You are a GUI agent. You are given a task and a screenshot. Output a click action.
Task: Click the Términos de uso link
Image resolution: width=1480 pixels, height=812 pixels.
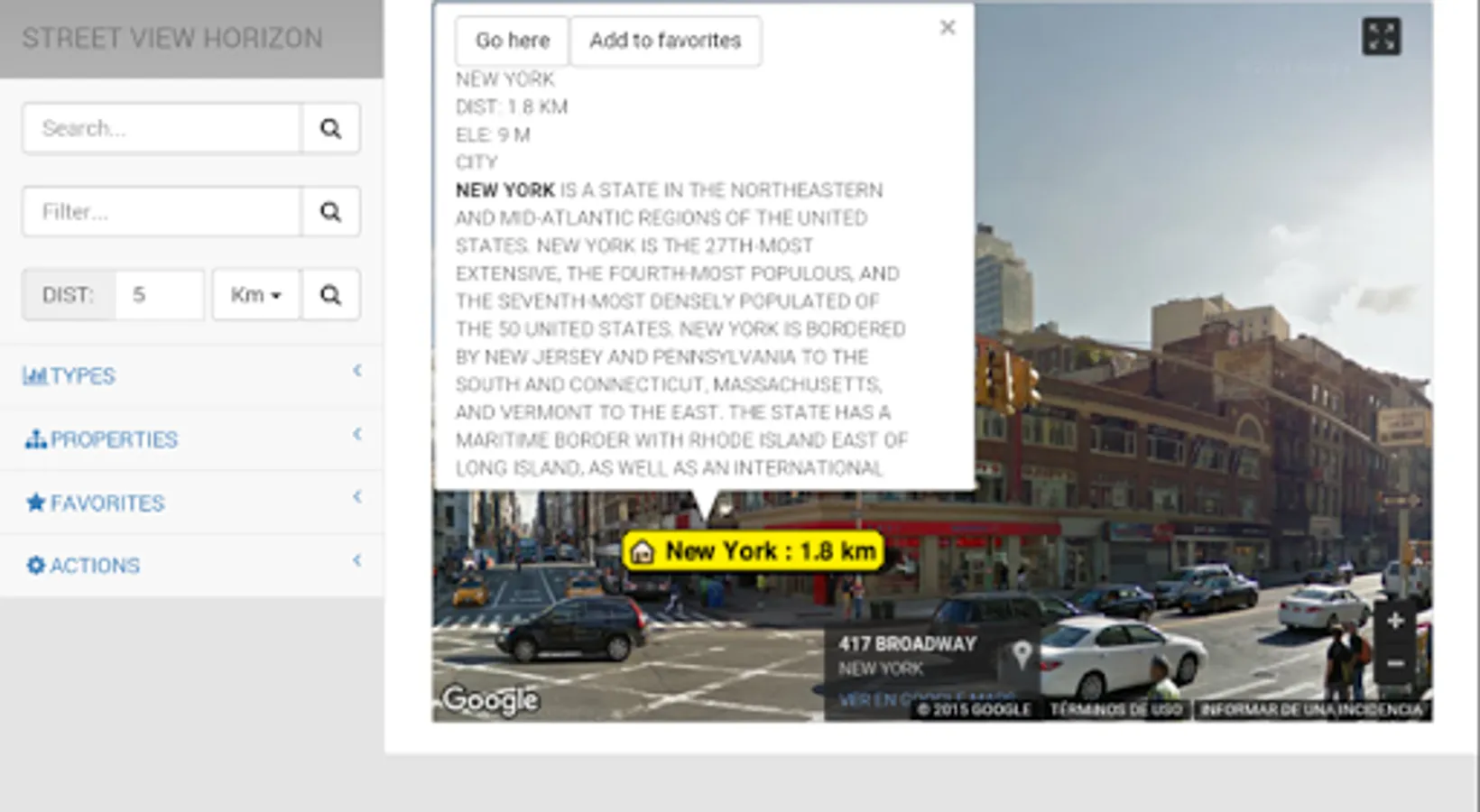tap(1116, 710)
